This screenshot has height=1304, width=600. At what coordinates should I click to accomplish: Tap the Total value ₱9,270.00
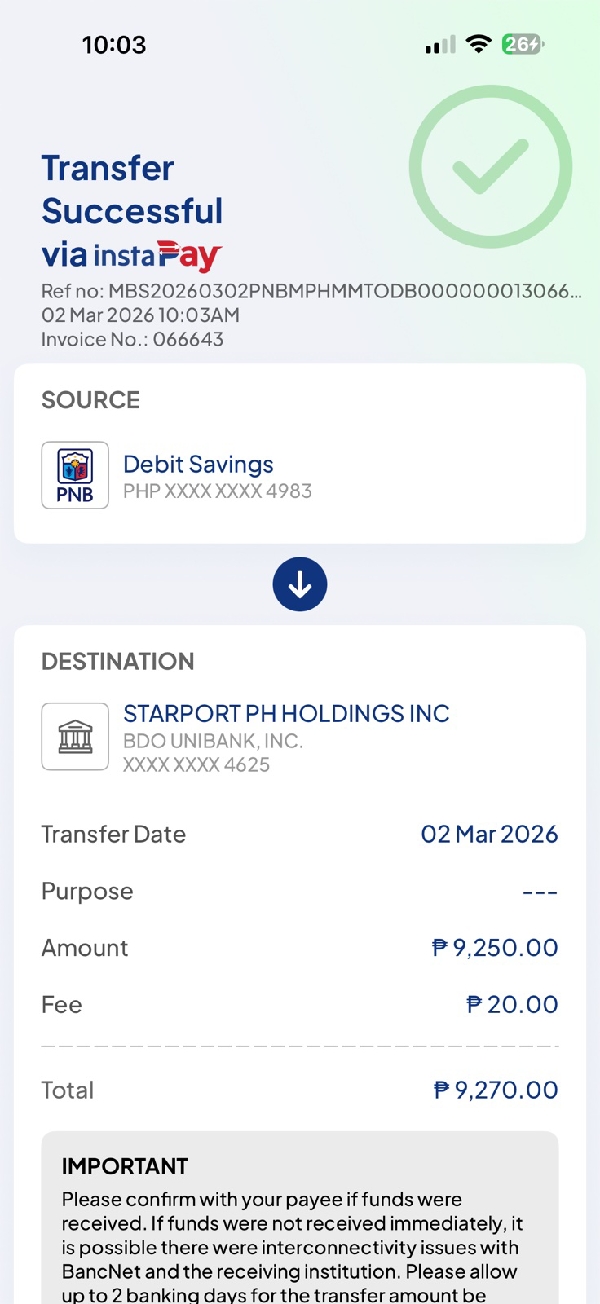pos(496,1090)
